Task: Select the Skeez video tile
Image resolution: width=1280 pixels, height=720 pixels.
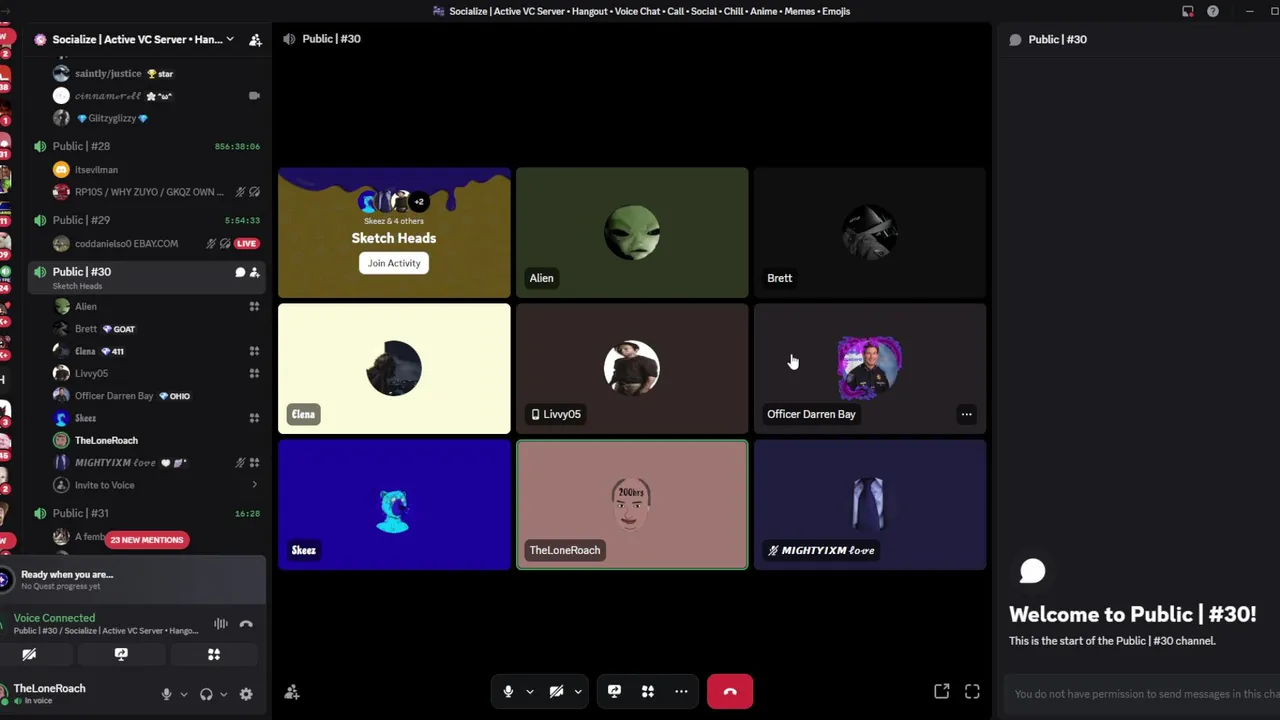Action: [x=394, y=505]
